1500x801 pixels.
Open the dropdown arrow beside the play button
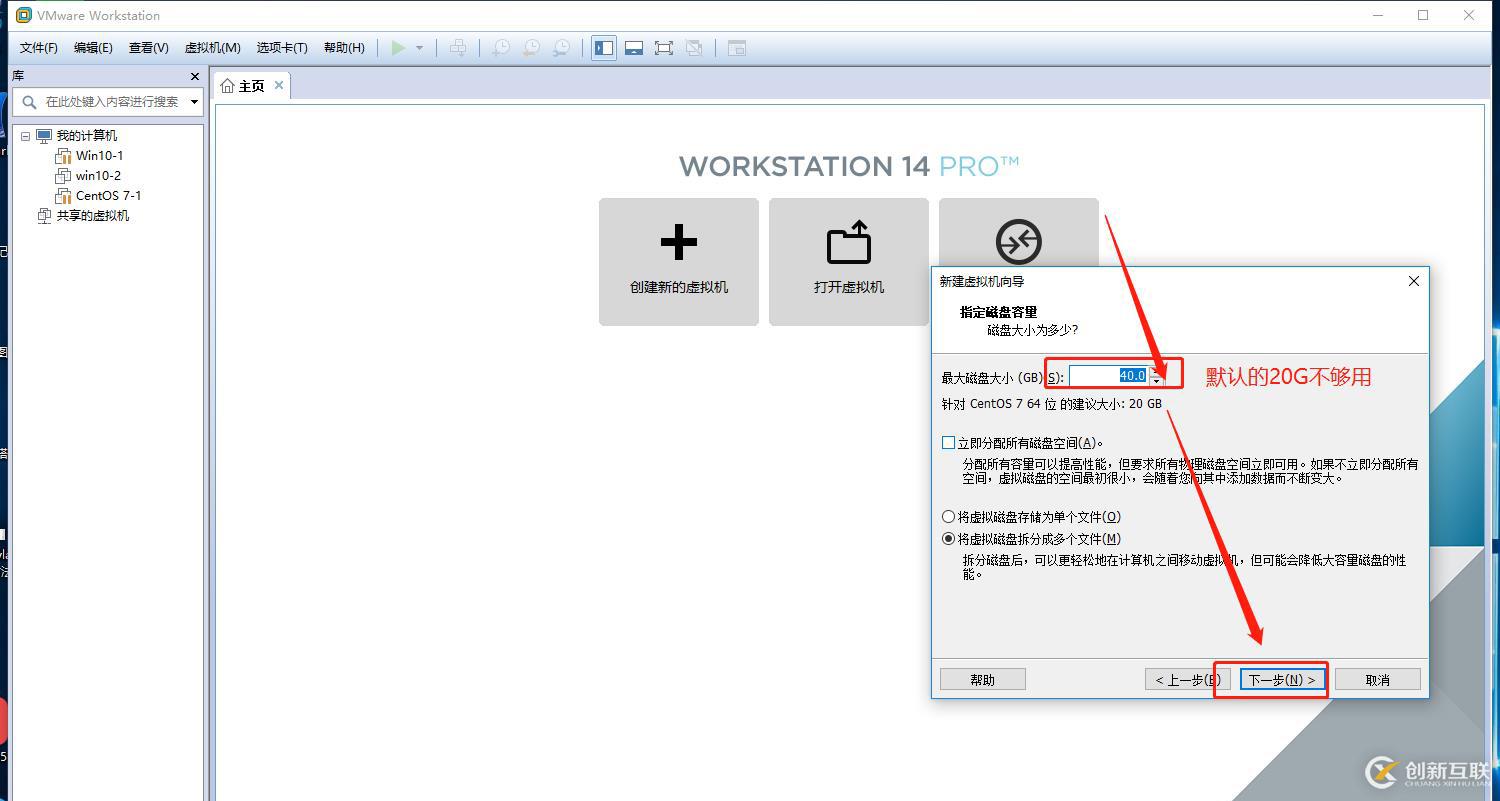419,48
